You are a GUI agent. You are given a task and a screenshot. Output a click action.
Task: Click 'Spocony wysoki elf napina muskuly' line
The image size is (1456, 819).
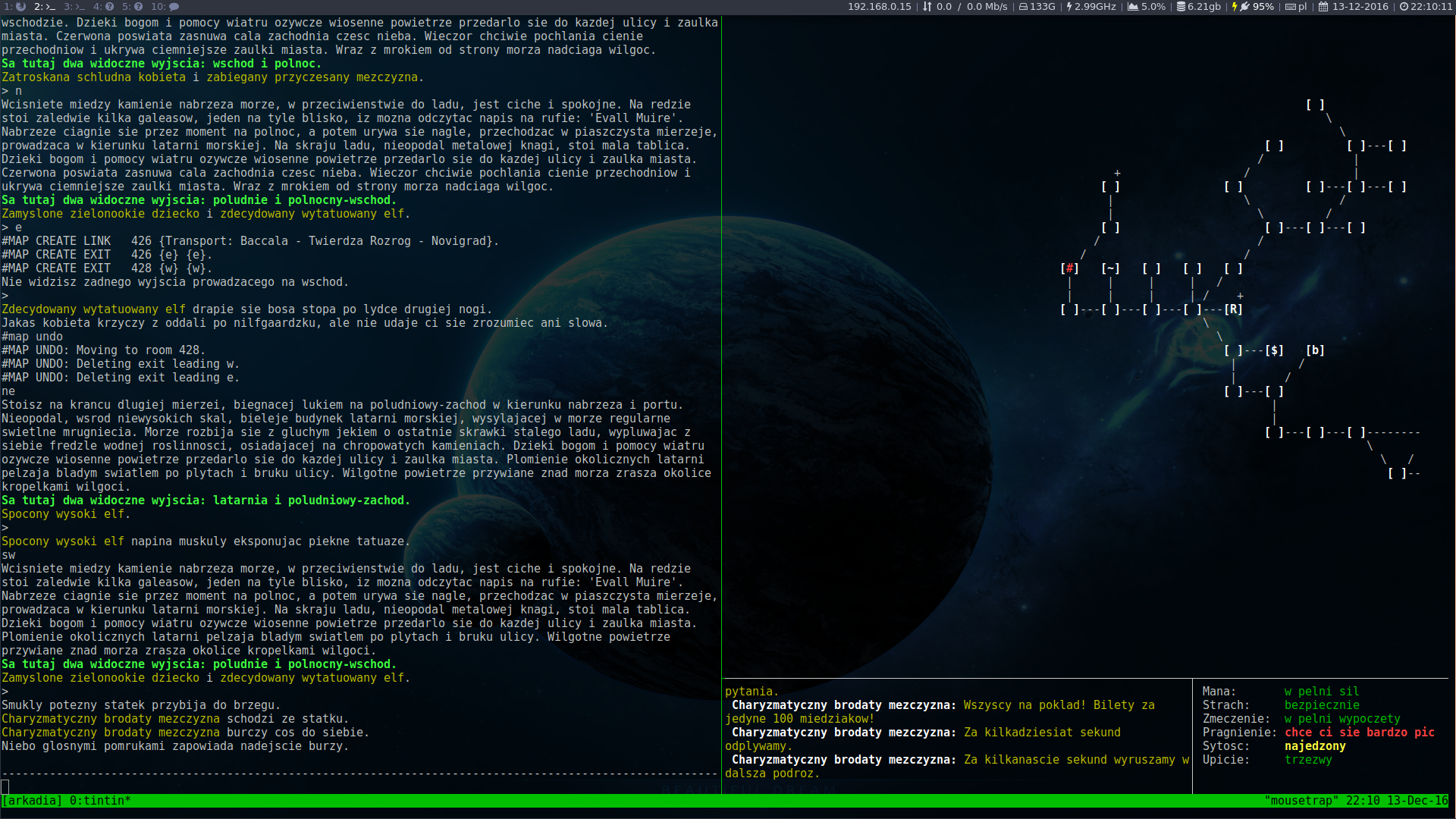(206, 541)
